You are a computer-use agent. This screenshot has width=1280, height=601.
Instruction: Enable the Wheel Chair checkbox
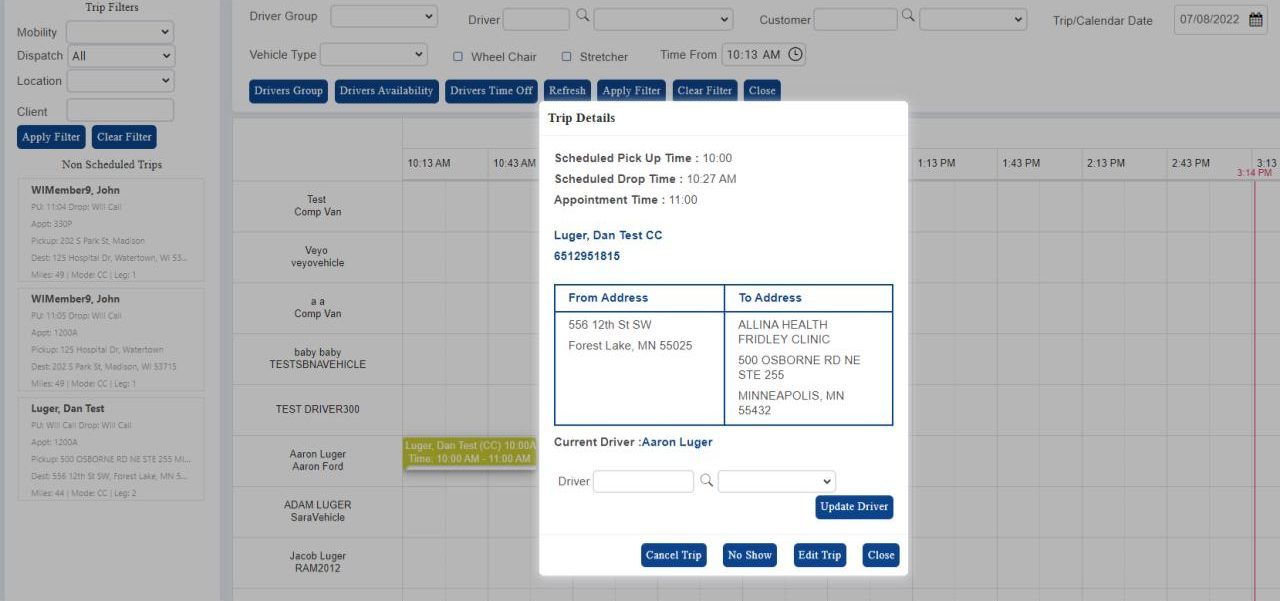coord(457,56)
